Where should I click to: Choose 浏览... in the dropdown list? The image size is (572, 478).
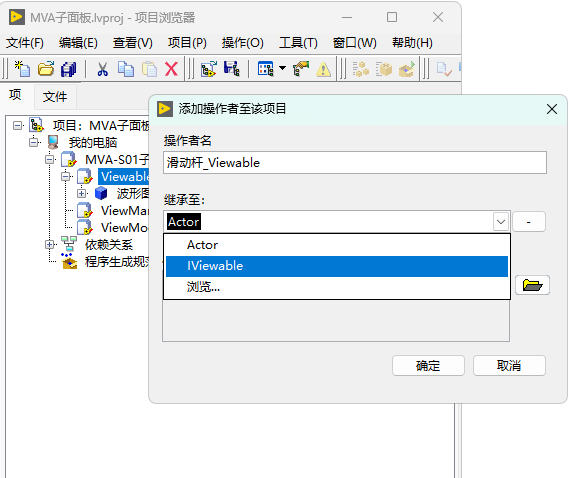[x=337, y=287]
